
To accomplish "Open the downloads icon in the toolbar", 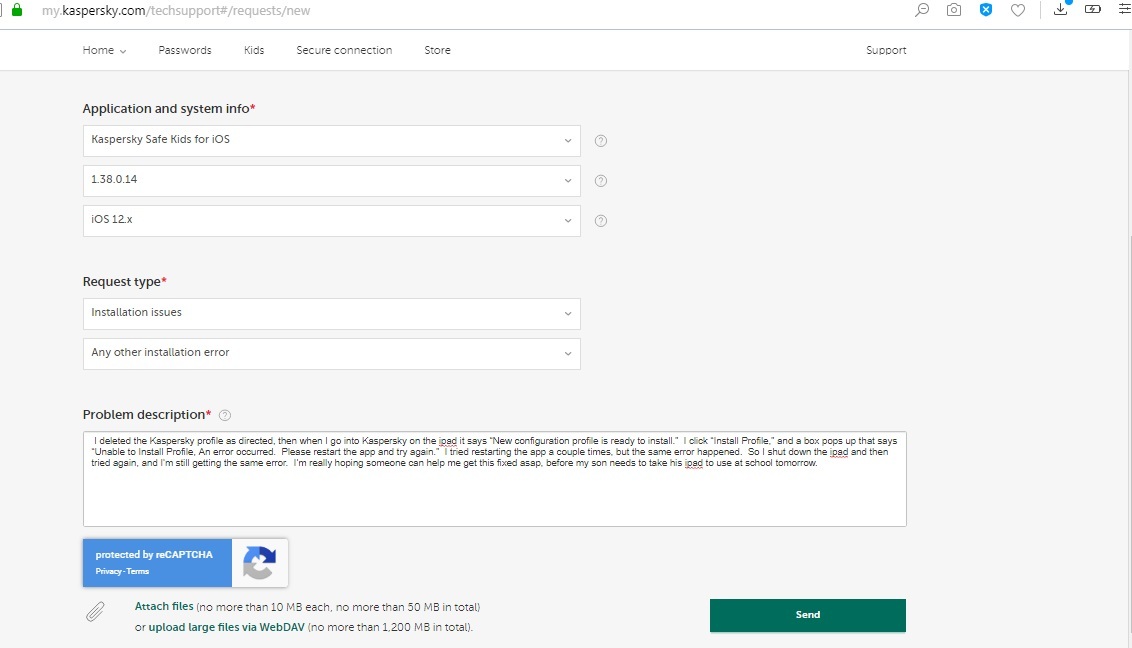I will (1061, 9).
